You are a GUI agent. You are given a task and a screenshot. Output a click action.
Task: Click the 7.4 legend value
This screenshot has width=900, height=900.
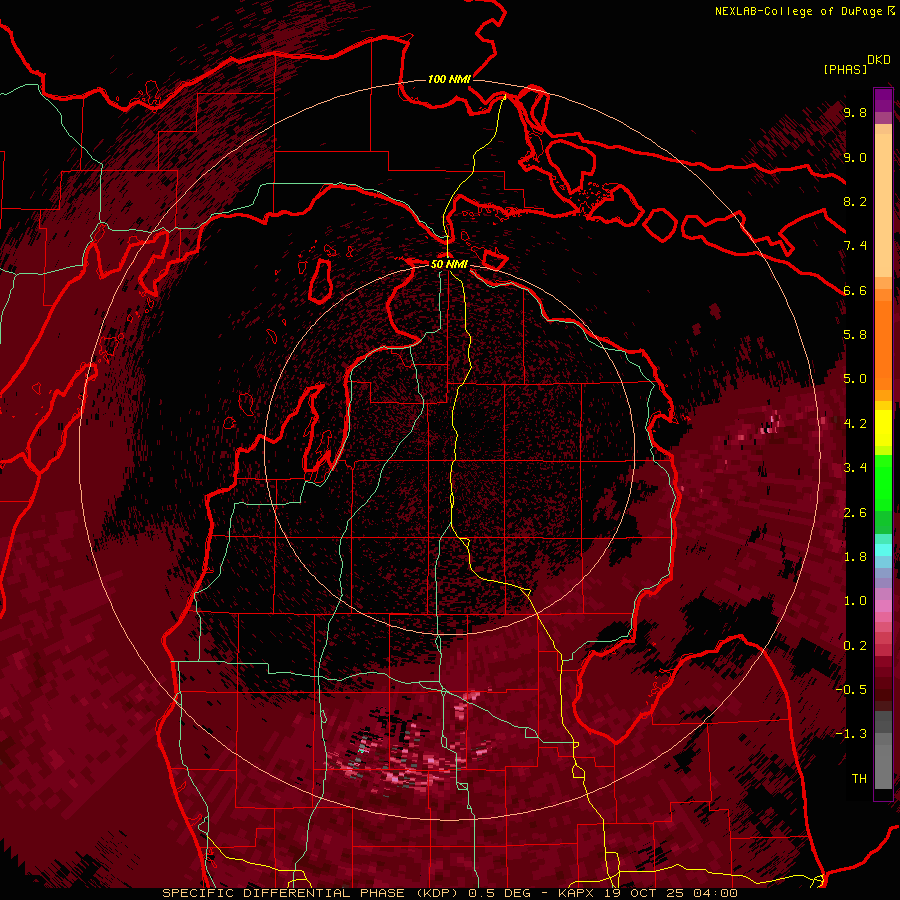855,246
